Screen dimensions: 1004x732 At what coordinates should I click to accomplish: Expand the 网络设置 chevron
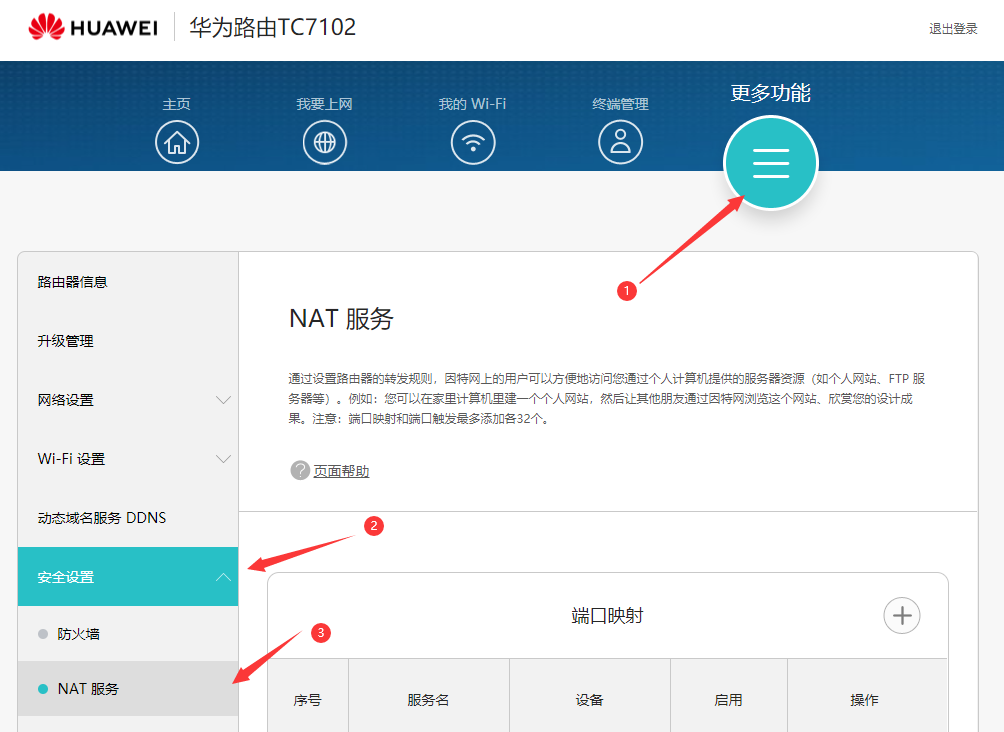223,400
